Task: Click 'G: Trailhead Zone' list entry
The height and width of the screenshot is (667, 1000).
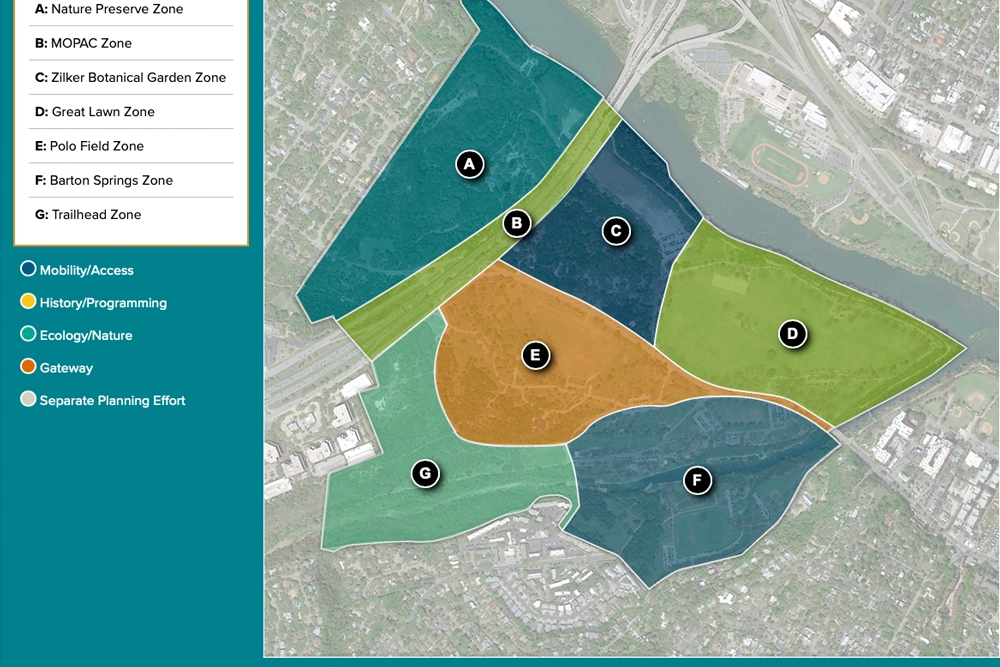Action: [88, 215]
